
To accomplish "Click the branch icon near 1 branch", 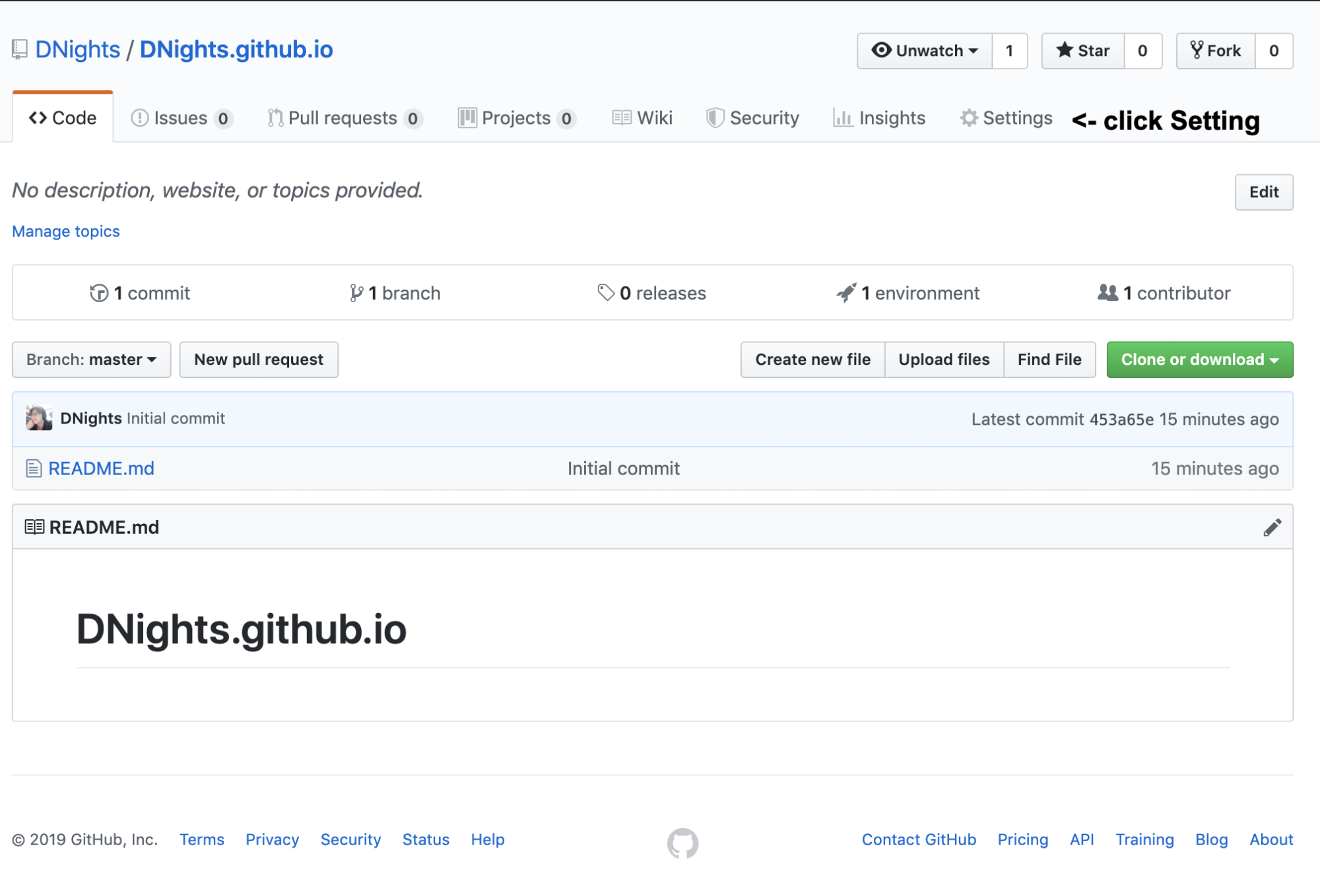I will [x=357, y=293].
